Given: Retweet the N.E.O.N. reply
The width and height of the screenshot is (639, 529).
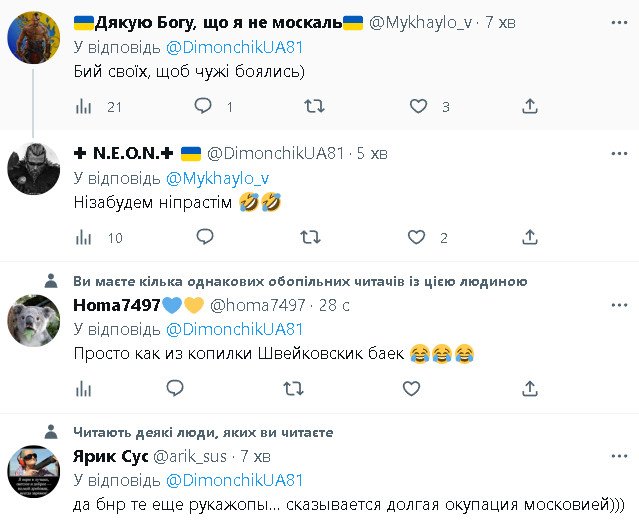Looking at the screenshot, I should pyautogui.click(x=312, y=237).
